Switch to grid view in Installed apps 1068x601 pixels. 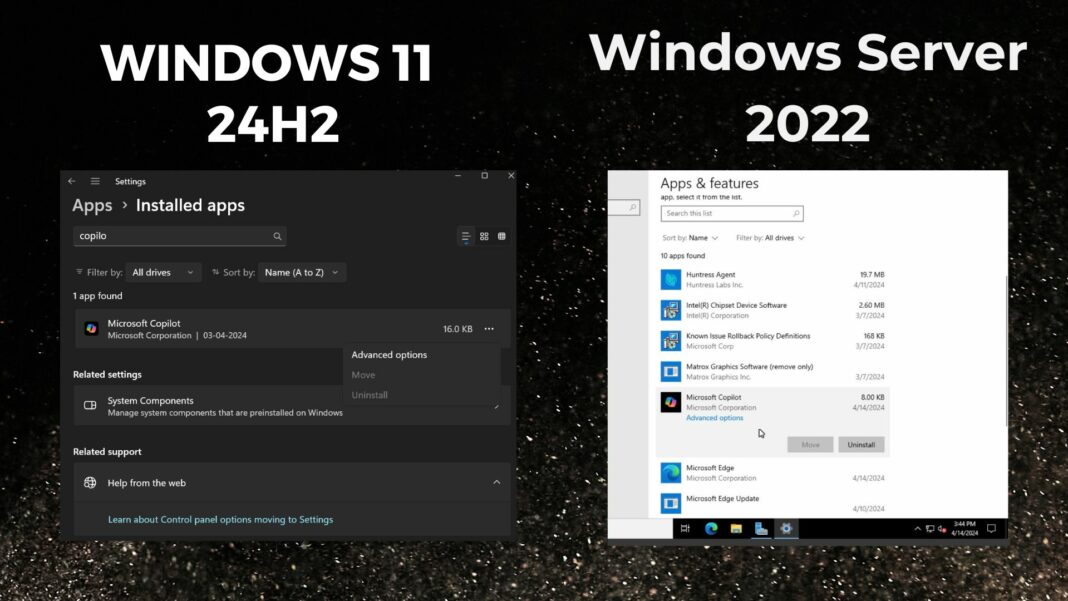point(484,236)
